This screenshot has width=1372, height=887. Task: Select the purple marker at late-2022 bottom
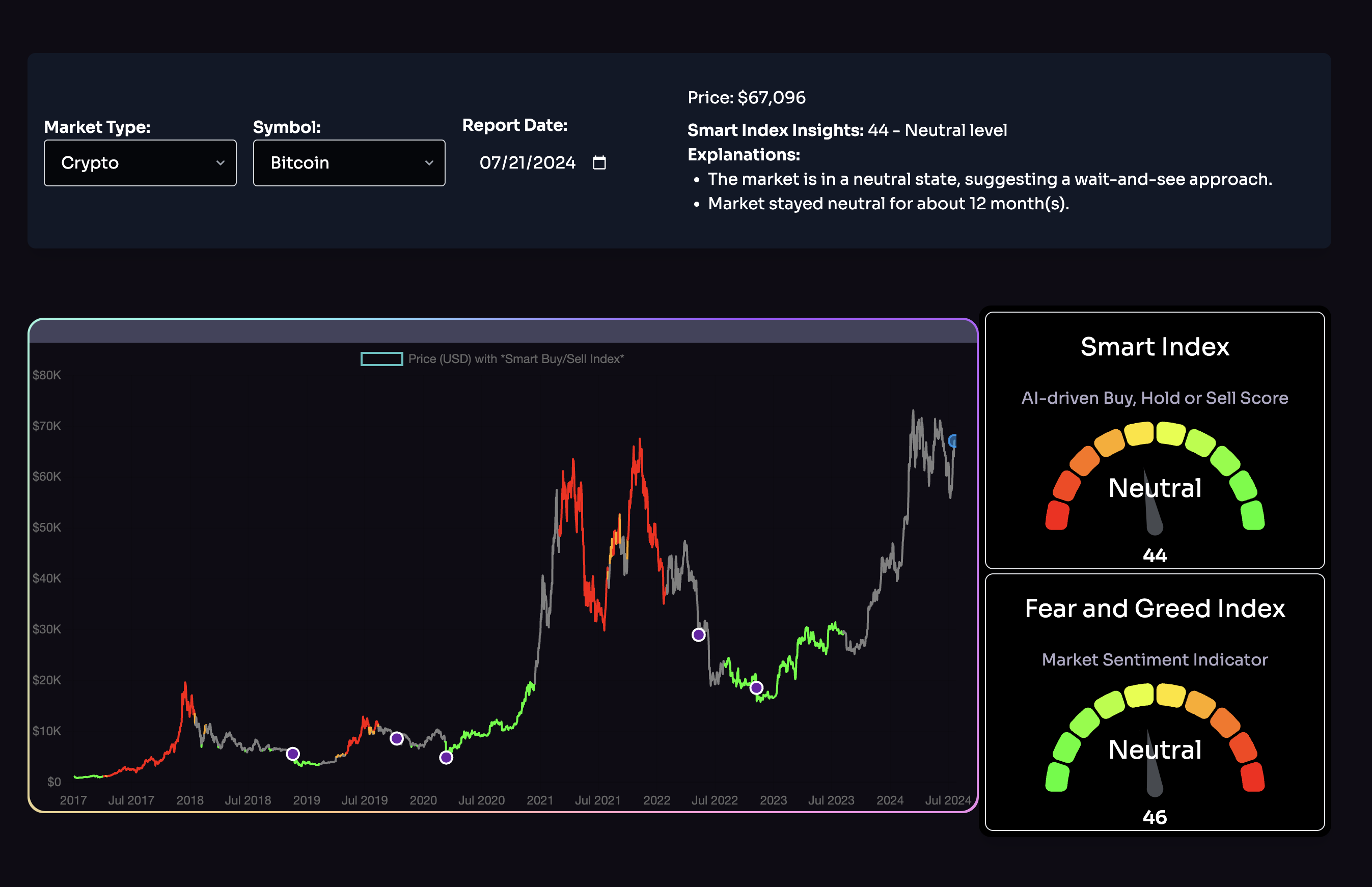pos(756,688)
